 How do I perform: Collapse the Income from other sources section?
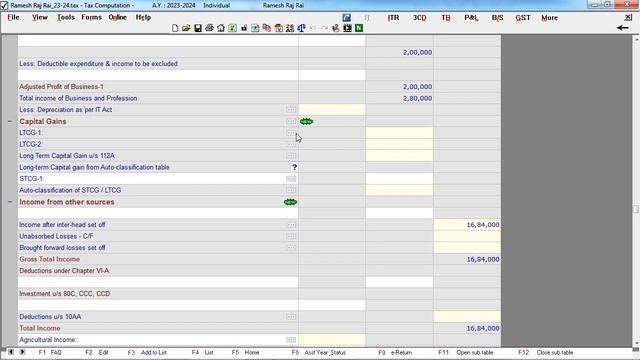coord(10,202)
